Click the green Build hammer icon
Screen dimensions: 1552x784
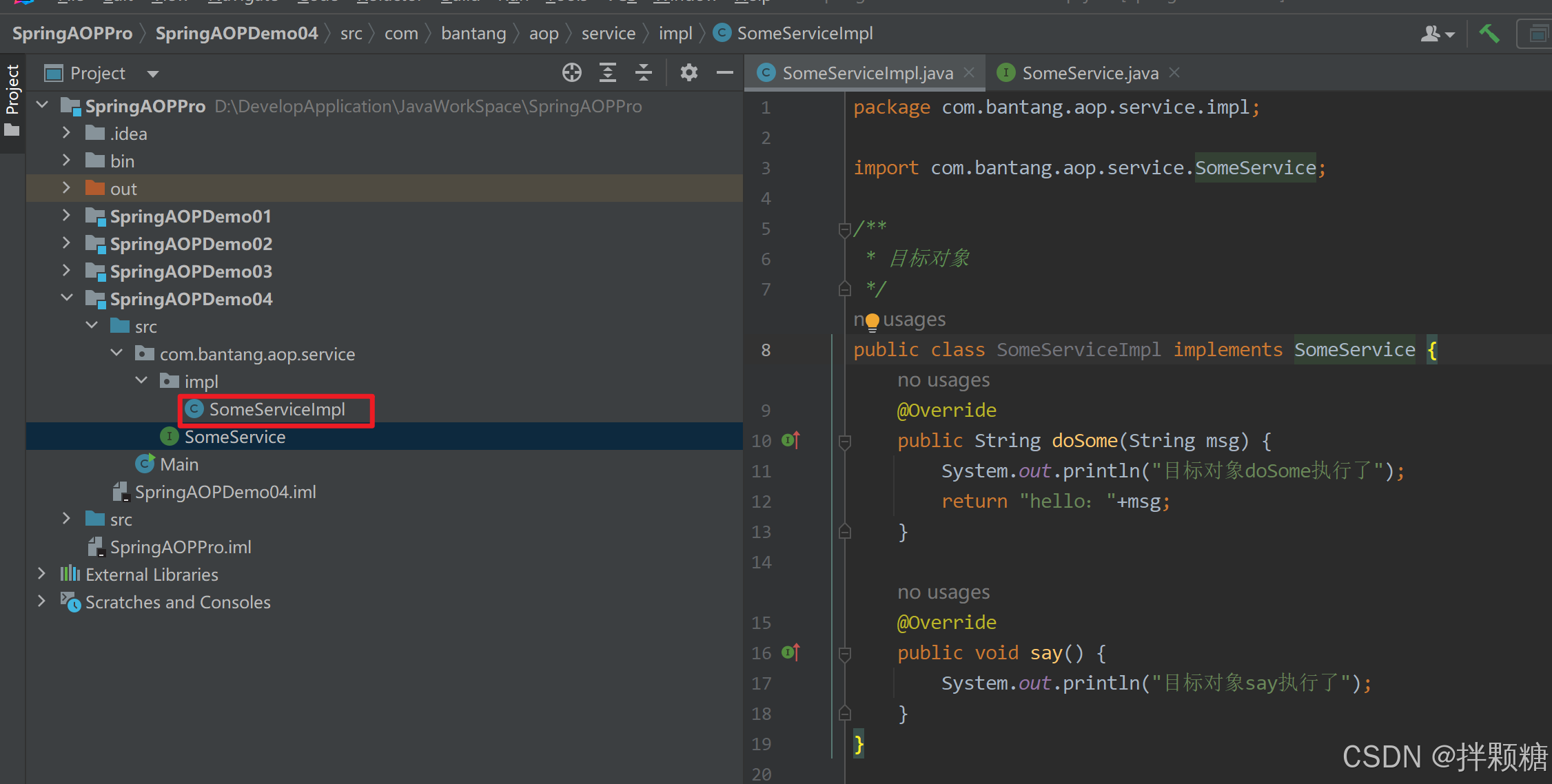coord(1489,33)
